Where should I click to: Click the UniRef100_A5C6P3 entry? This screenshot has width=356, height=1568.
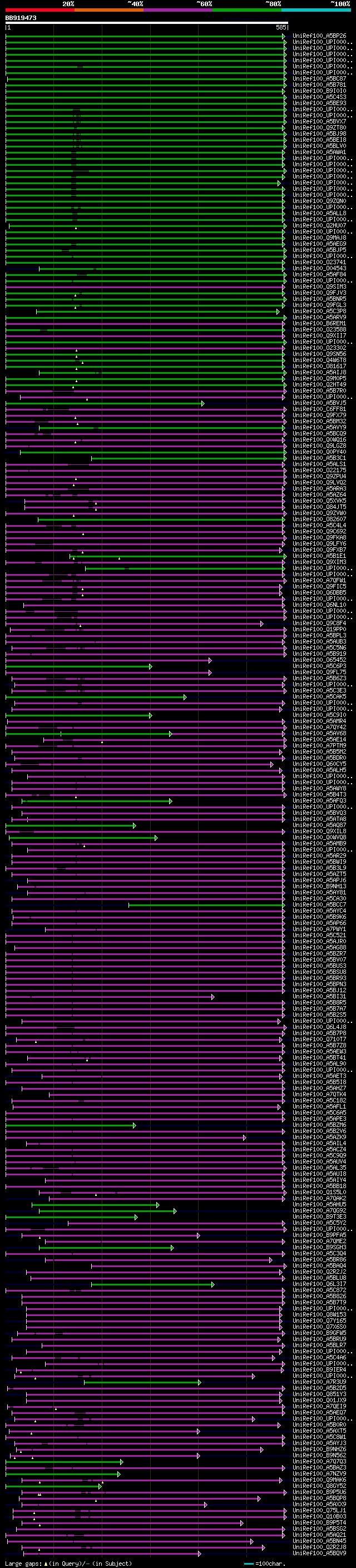point(319,666)
